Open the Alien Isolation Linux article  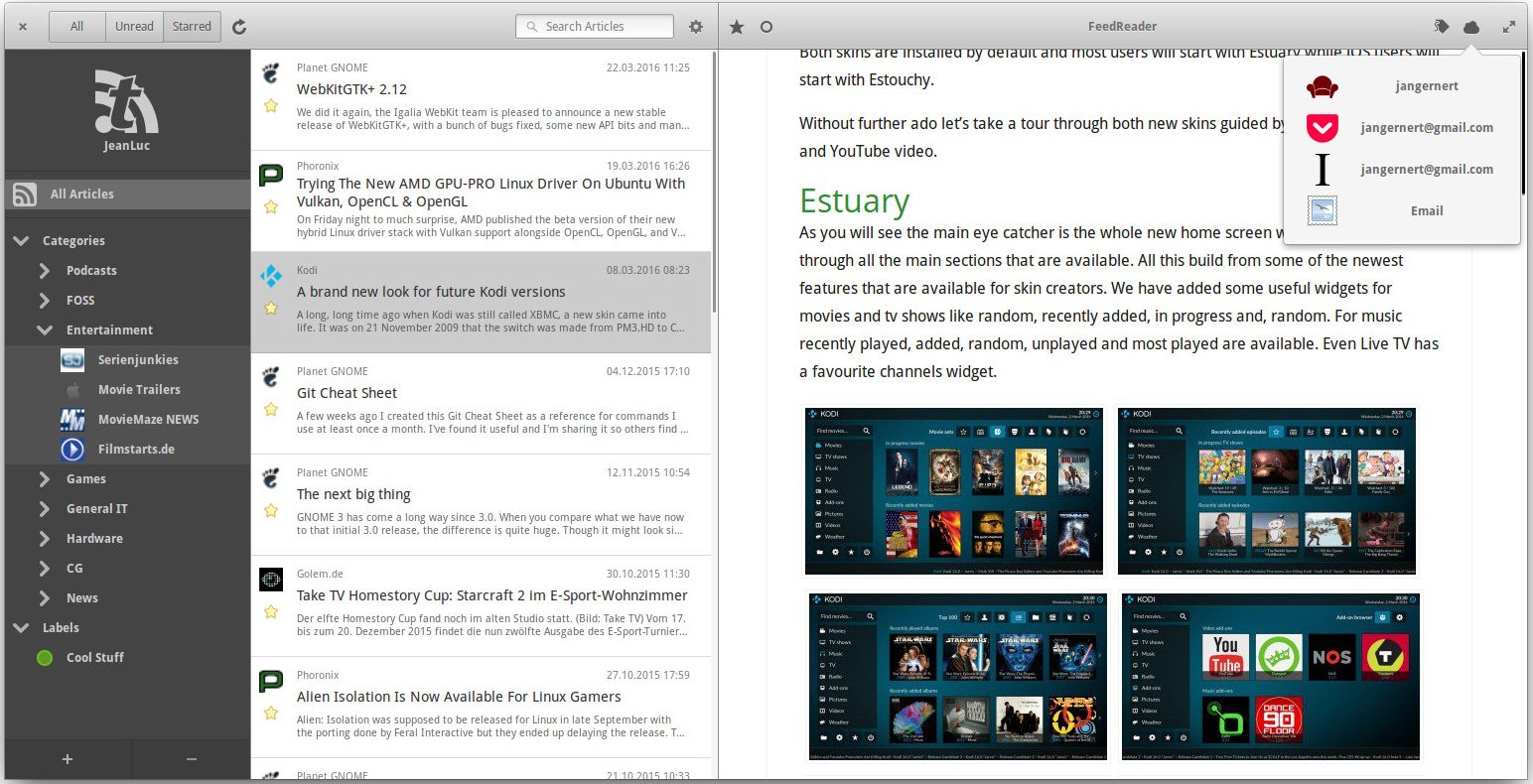coord(481,708)
